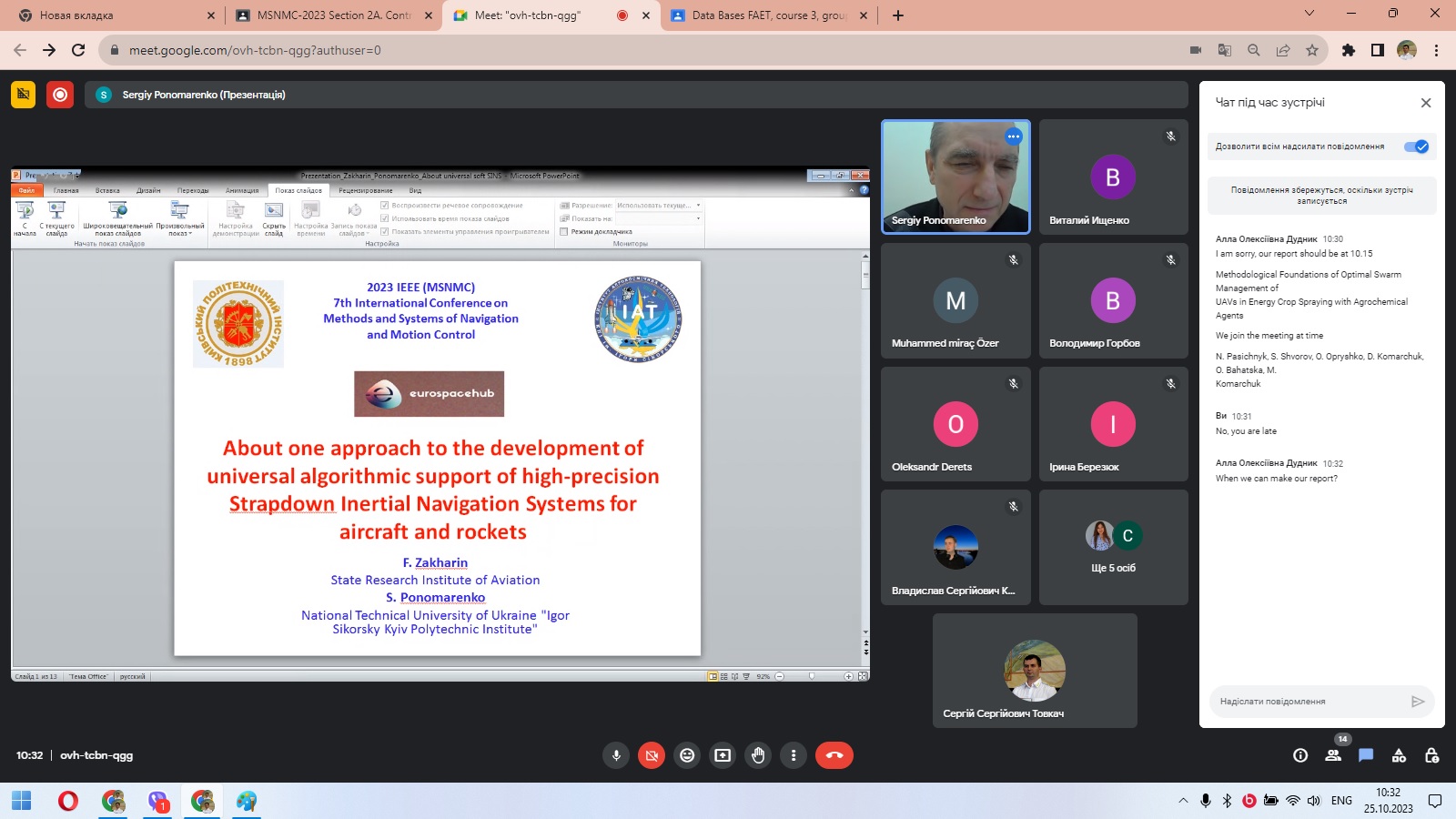Leave the call with red hangup button
The width and height of the screenshot is (1456, 819).
coord(834,755)
